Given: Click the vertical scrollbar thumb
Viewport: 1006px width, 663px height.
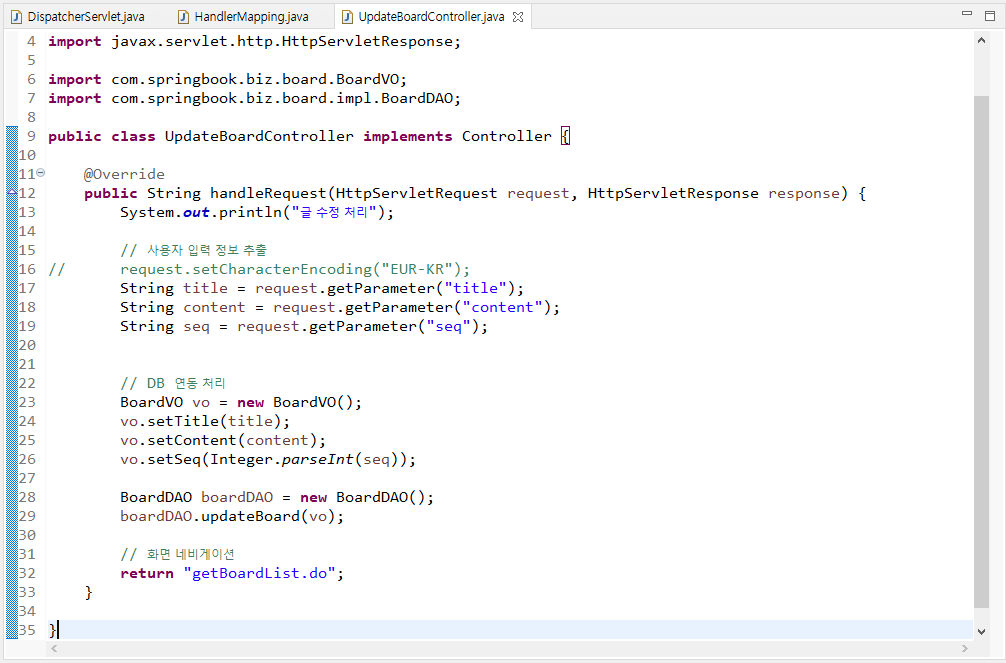Looking at the screenshot, I should pyautogui.click(x=981, y=352).
